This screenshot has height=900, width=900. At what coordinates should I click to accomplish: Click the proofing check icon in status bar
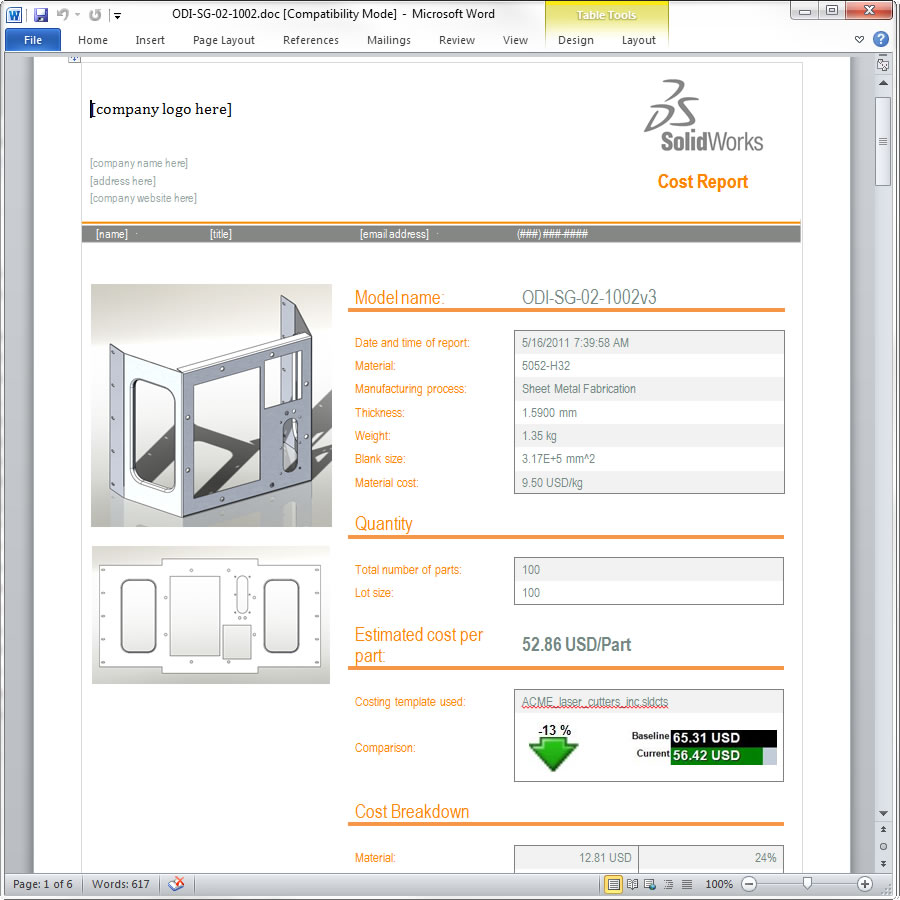(177, 884)
